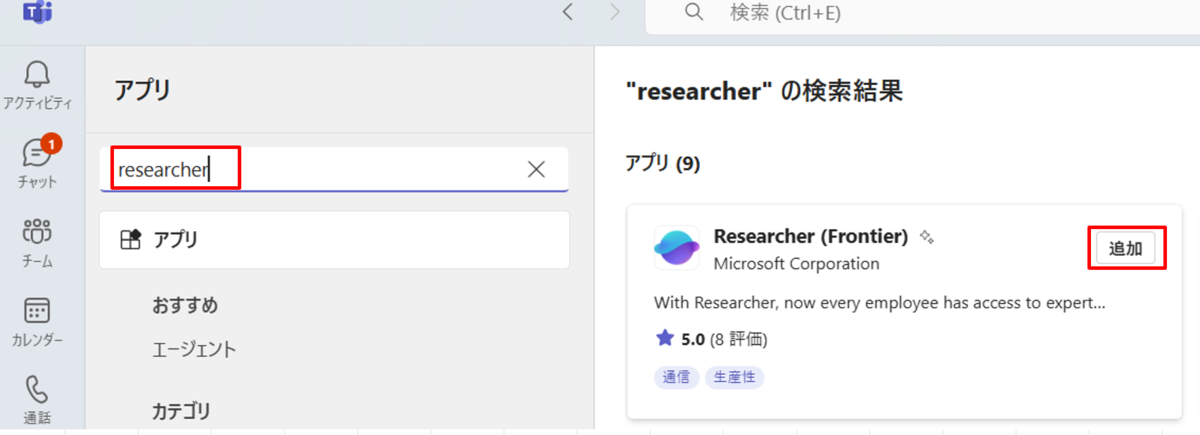This screenshot has width=1200, height=435.
Task: Click the "researcher" の検索結果 heading
Action: 764,92
